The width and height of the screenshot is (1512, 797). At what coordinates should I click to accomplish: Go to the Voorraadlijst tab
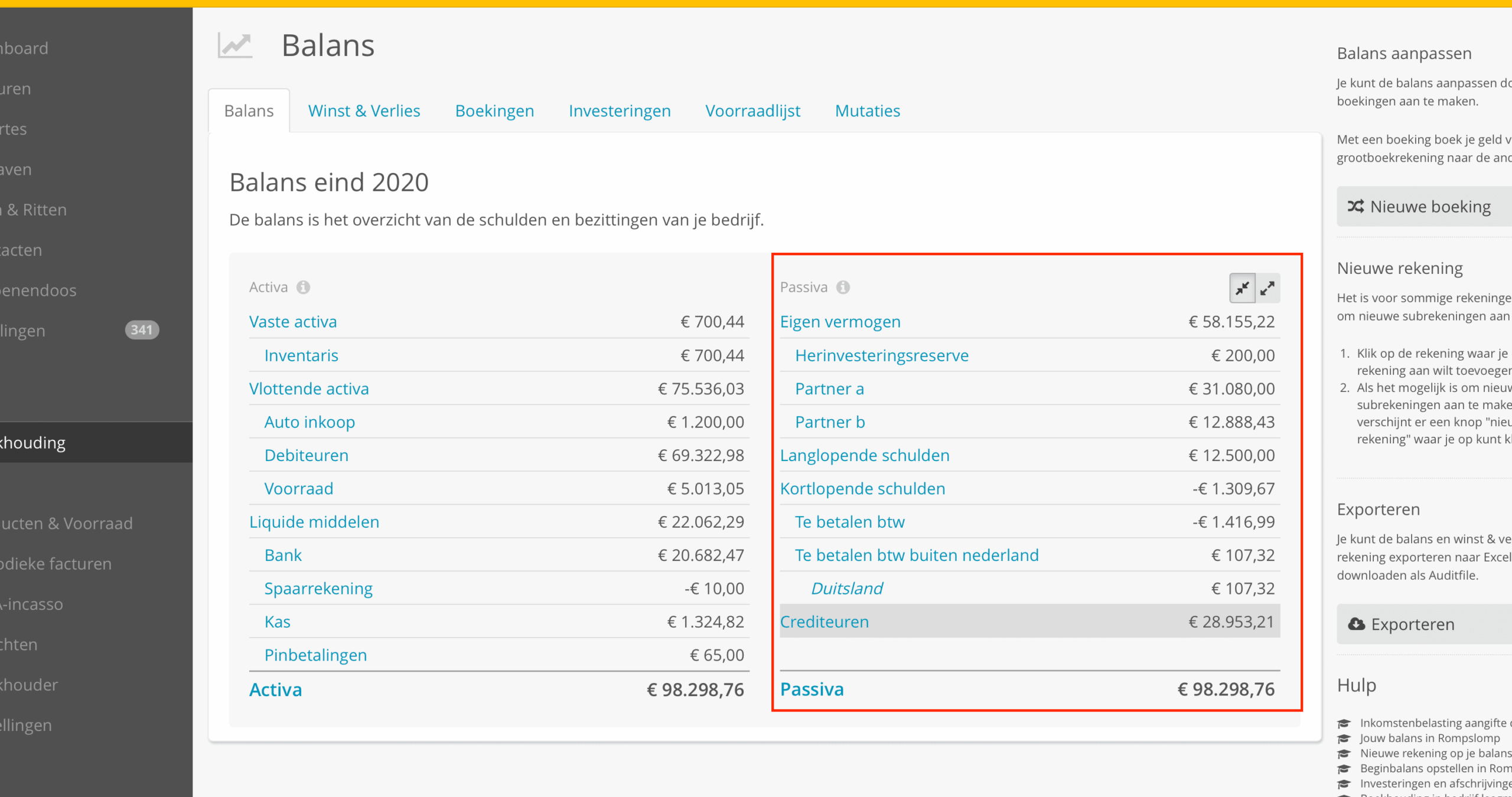tap(752, 110)
